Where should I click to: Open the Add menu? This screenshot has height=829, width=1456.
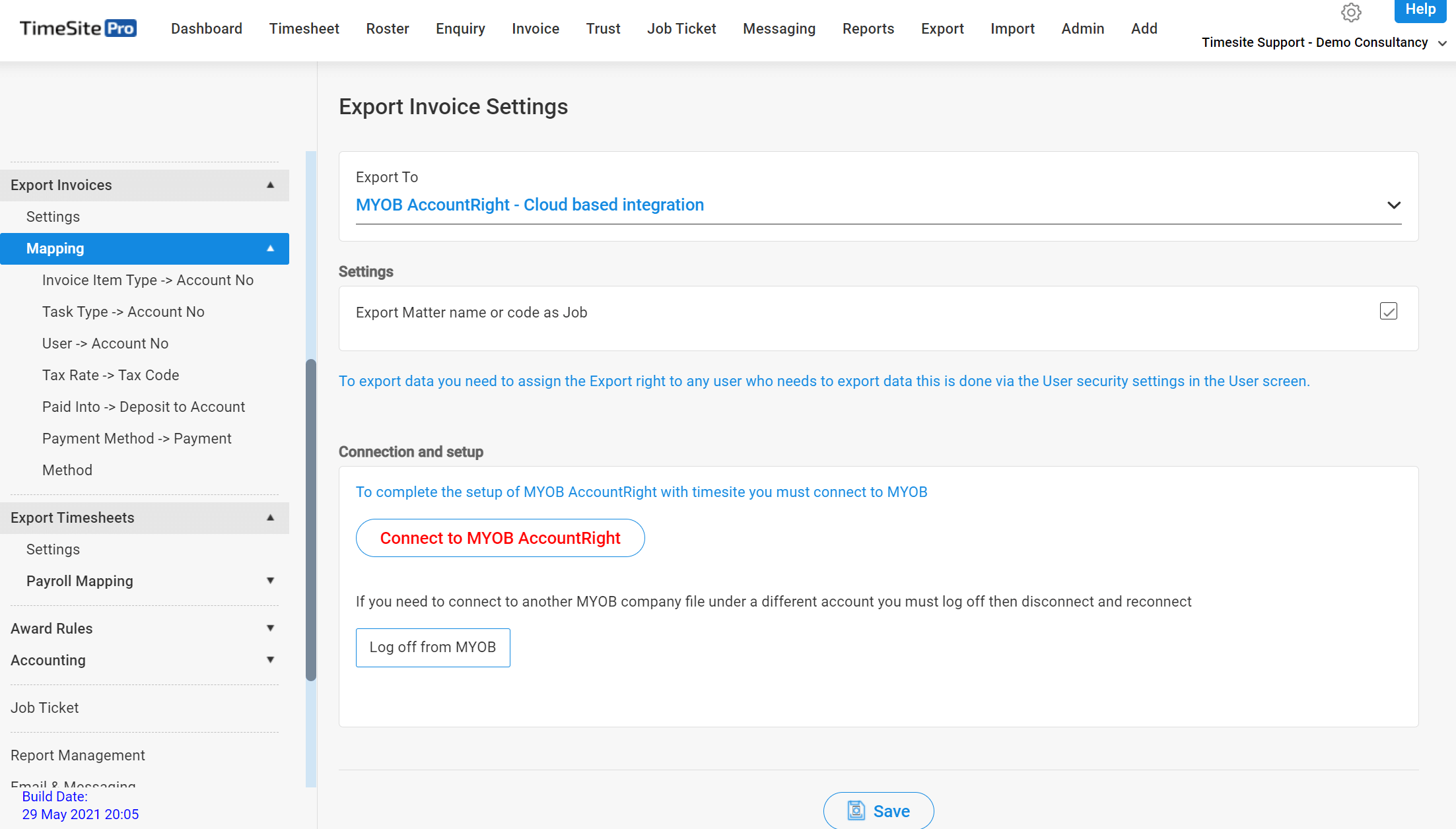pos(1144,29)
